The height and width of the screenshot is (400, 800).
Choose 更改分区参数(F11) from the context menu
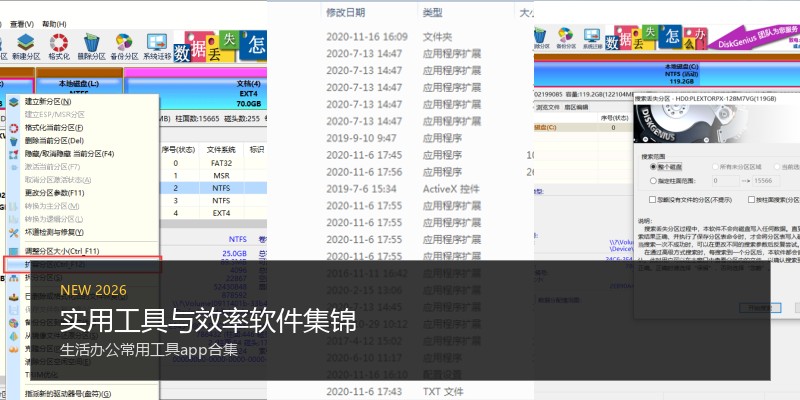(55, 193)
